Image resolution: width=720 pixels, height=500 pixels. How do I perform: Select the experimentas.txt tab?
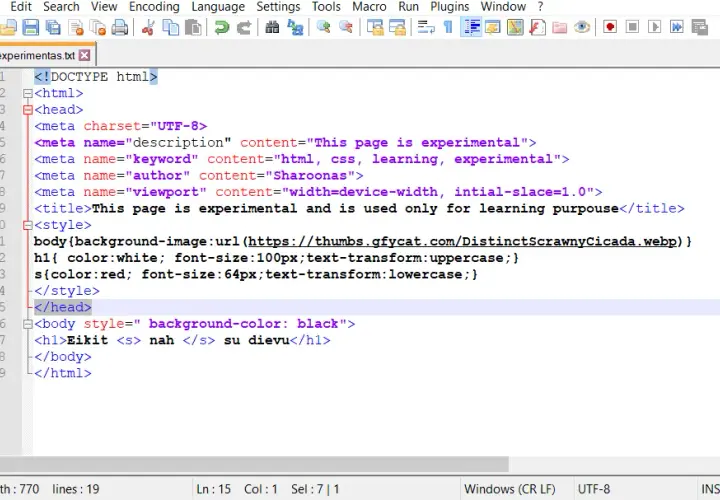38,56
